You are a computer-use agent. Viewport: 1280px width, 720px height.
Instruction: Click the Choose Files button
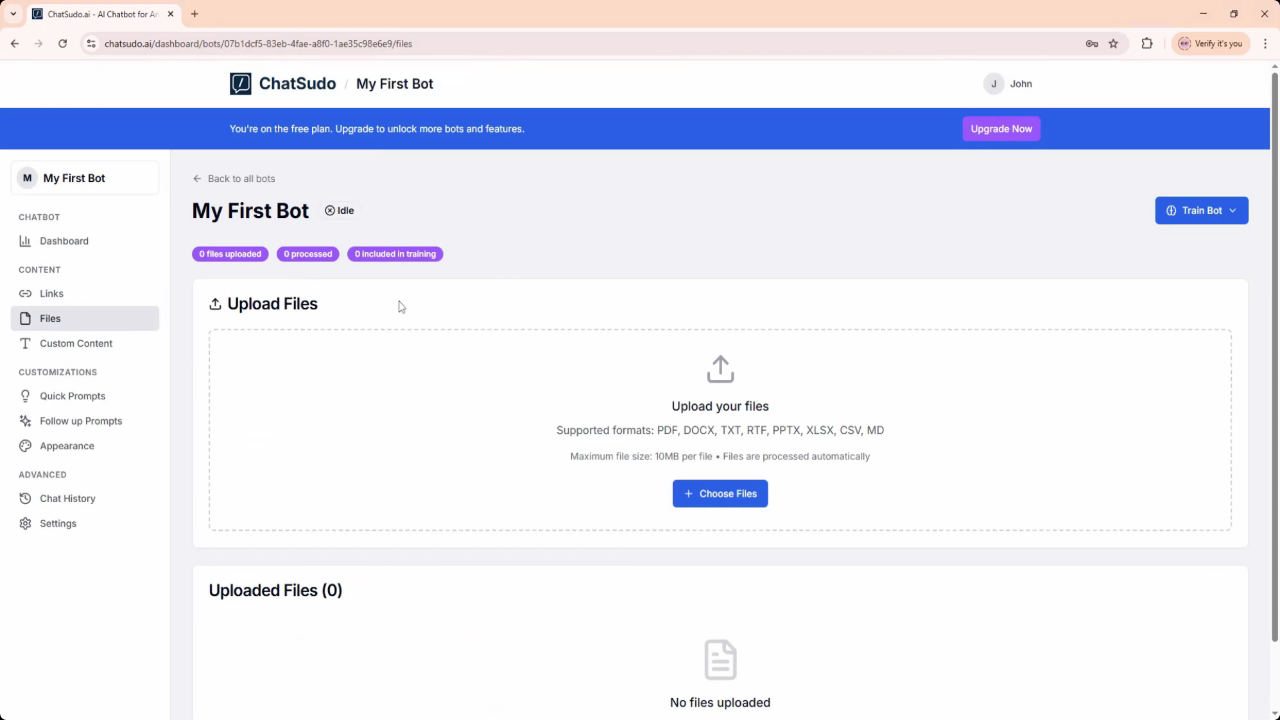720,494
